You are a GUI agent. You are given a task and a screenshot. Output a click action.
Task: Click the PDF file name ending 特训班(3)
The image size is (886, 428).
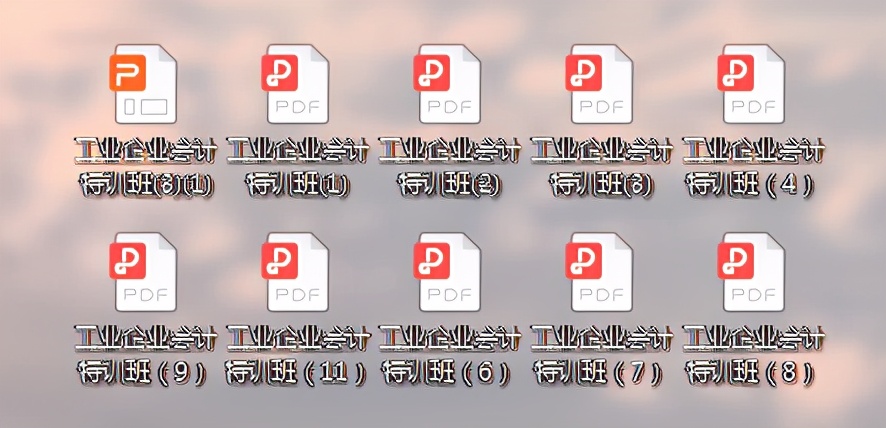pos(602,167)
